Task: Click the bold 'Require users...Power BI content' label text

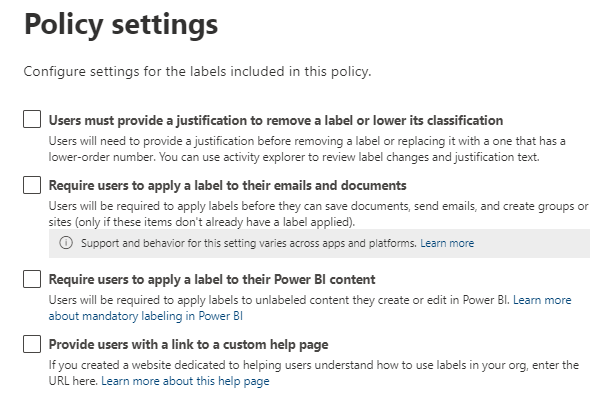Action: [212, 279]
